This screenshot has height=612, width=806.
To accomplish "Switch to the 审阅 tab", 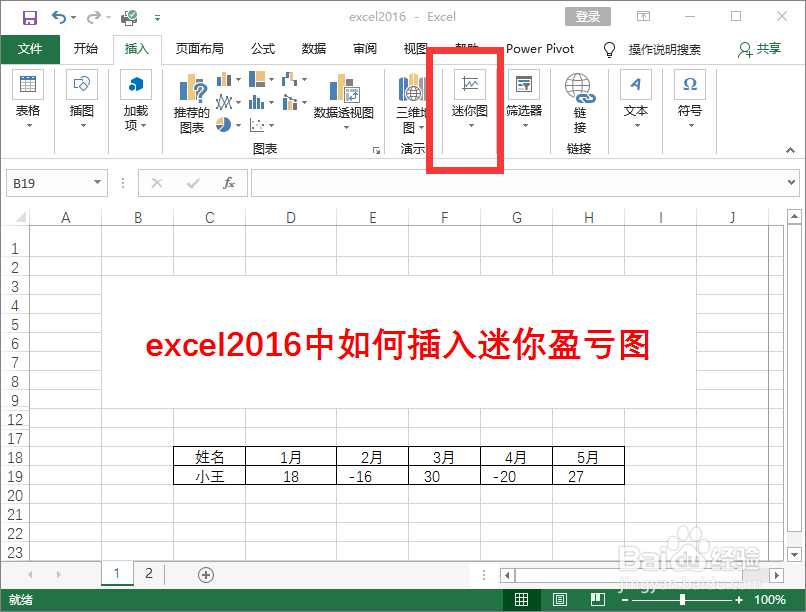I will [364, 49].
